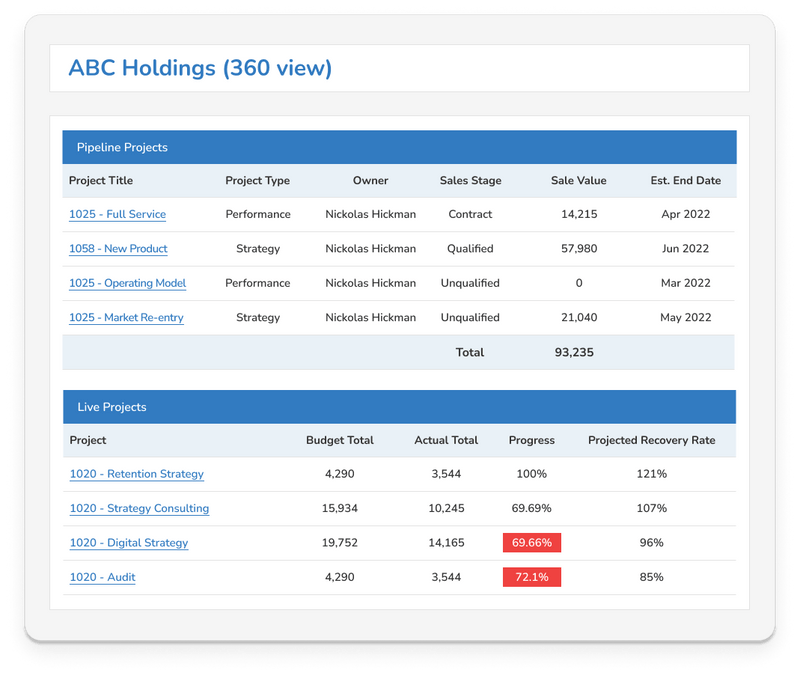Open the 1020 - Retention Strategy project
The width and height of the screenshot is (800, 676).
pos(137,474)
